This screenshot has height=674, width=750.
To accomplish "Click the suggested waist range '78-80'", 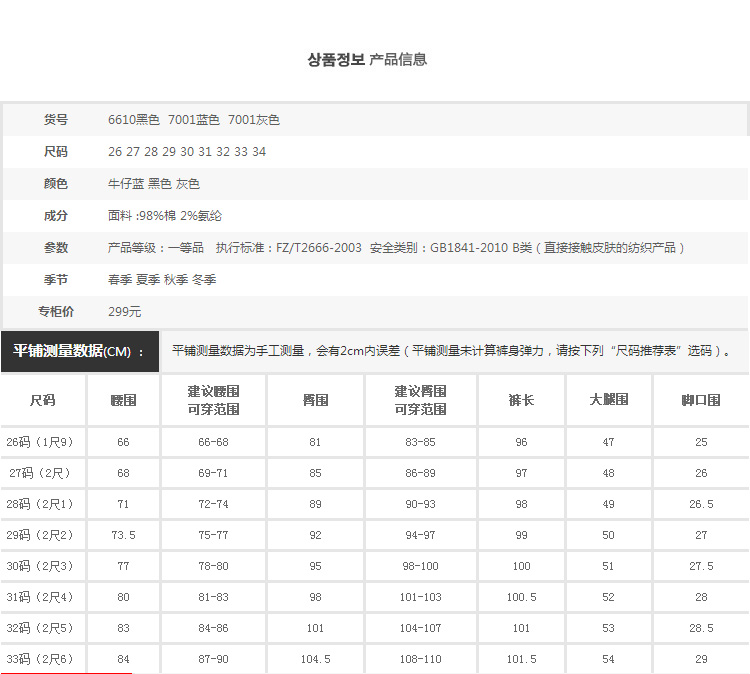I will (213, 566).
